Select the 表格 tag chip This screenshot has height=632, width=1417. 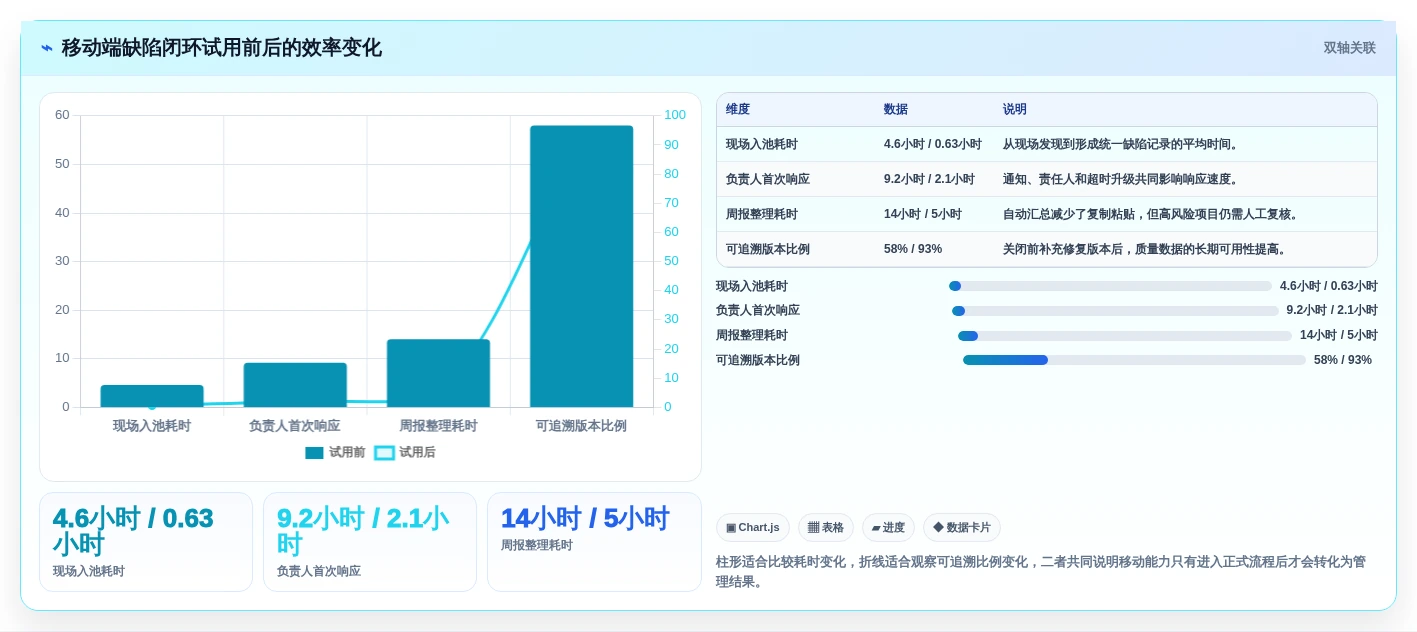pos(826,528)
